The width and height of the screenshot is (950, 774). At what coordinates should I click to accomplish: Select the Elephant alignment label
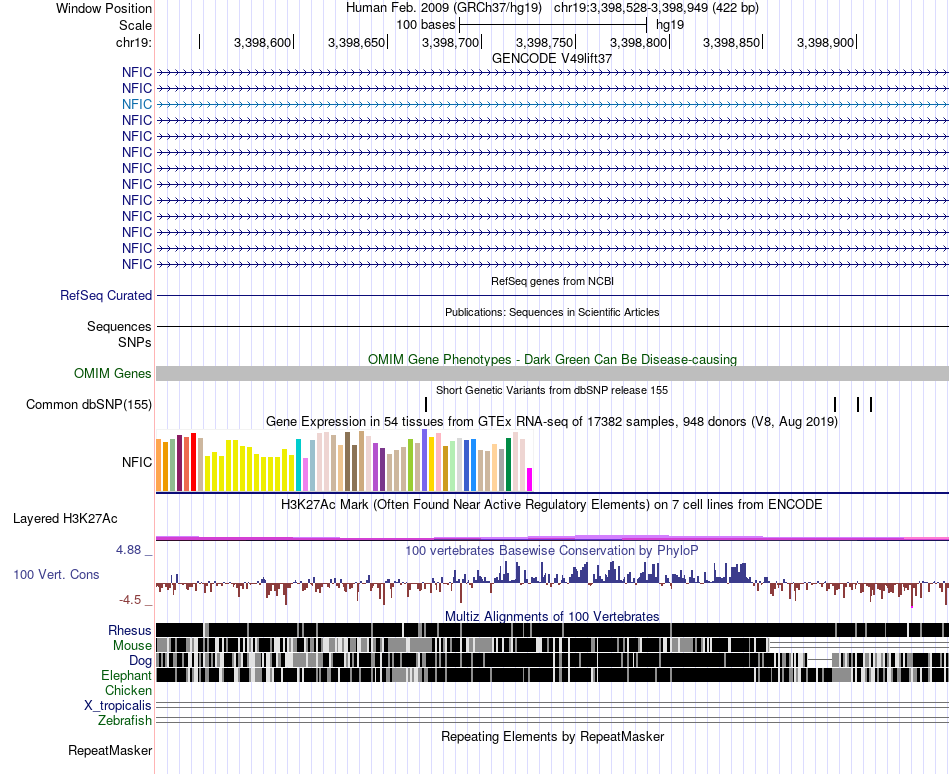pos(126,675)
